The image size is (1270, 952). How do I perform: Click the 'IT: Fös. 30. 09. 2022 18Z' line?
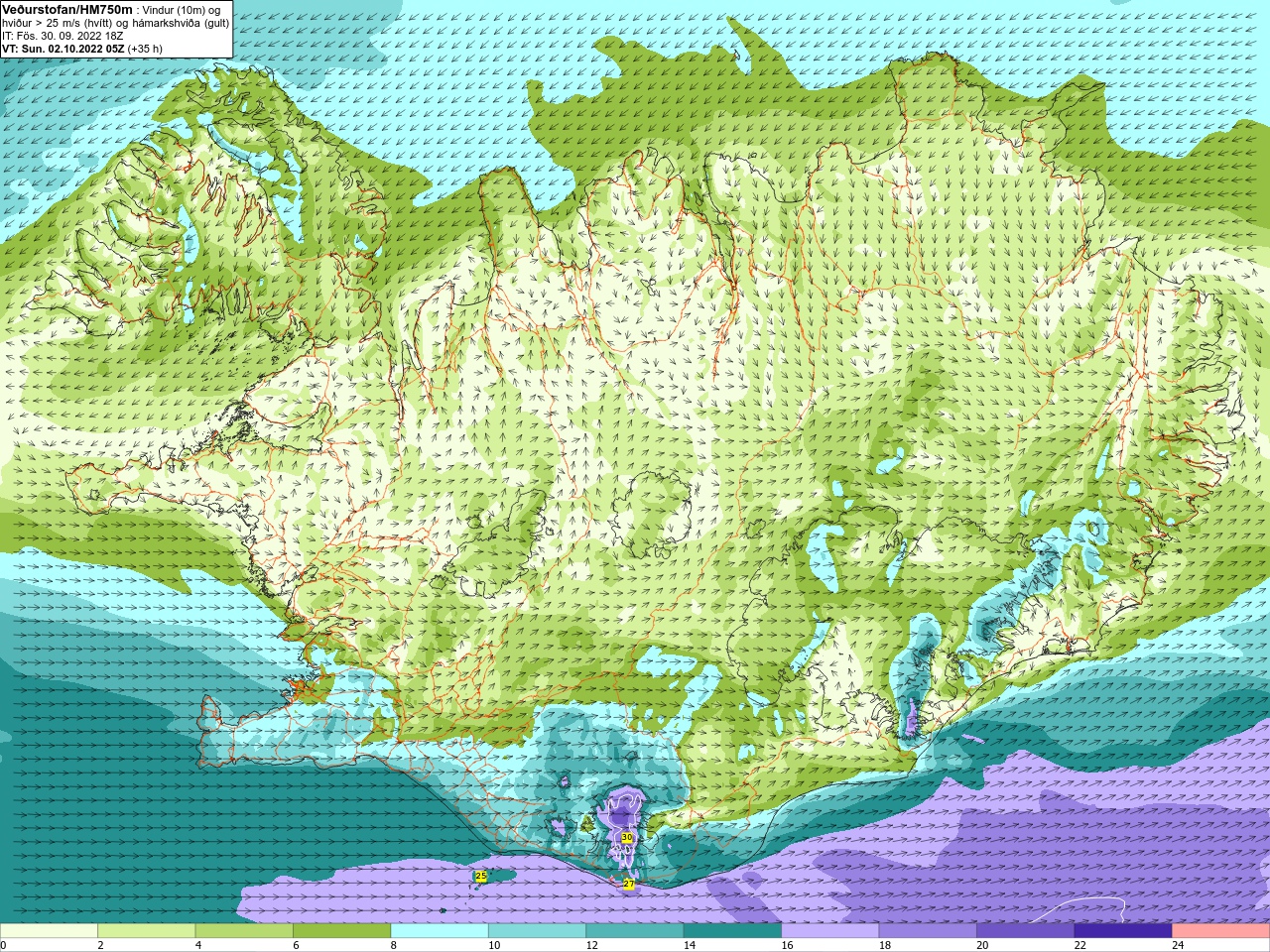[x=63, y=36]
